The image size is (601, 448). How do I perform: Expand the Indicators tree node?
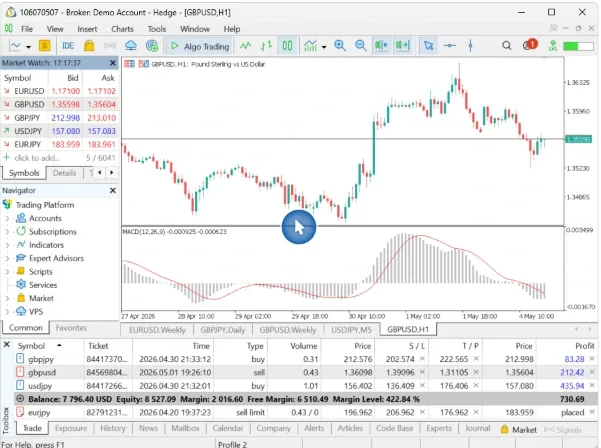tap(7, 245)
